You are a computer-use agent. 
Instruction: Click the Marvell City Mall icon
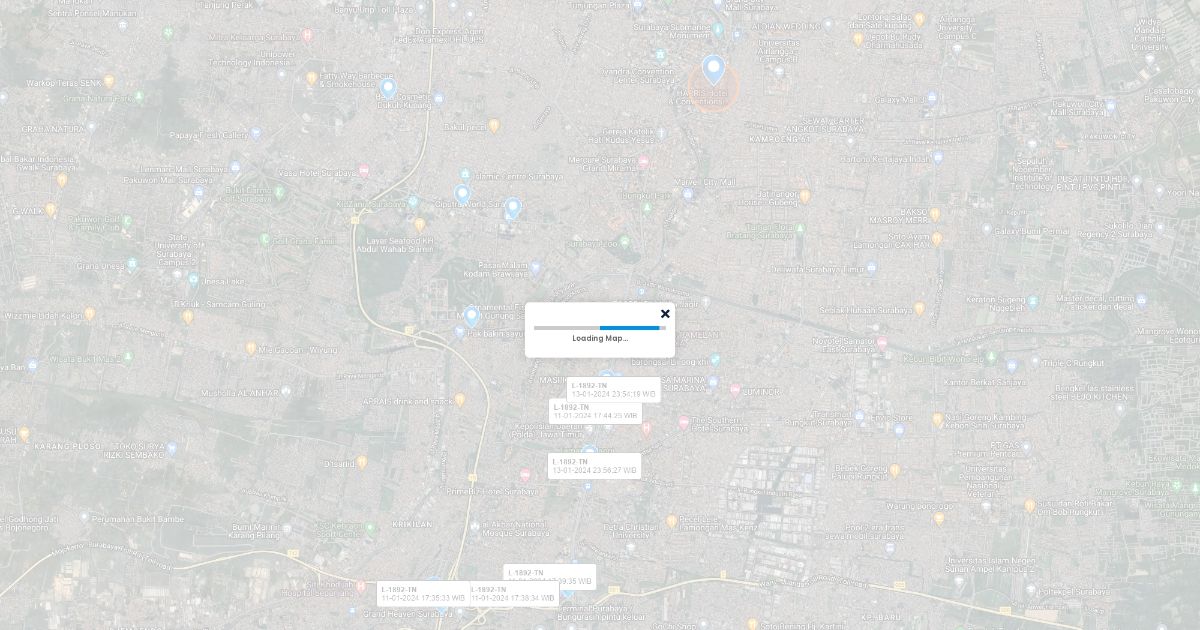(x=687, y=193)
